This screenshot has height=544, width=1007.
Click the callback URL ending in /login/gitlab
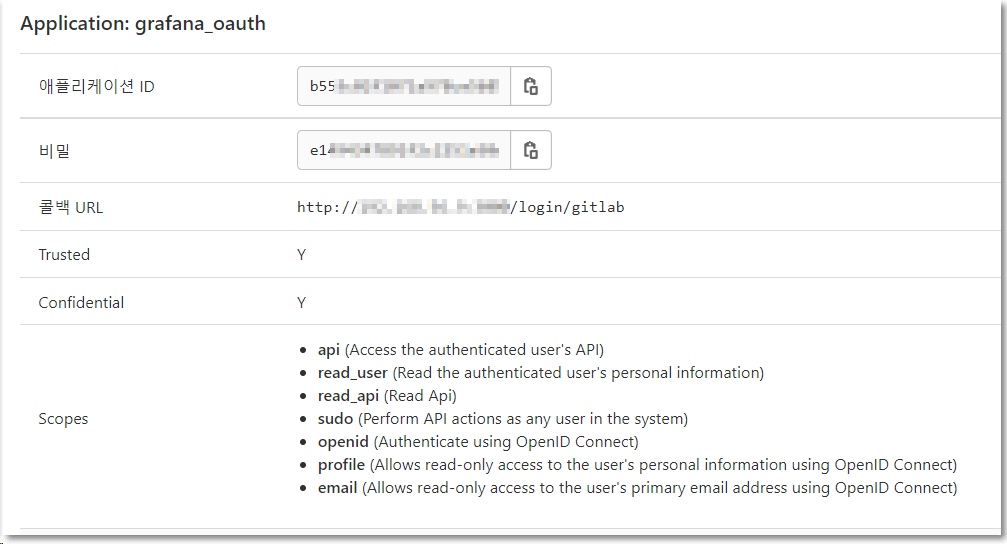click(x=460, y=207)
